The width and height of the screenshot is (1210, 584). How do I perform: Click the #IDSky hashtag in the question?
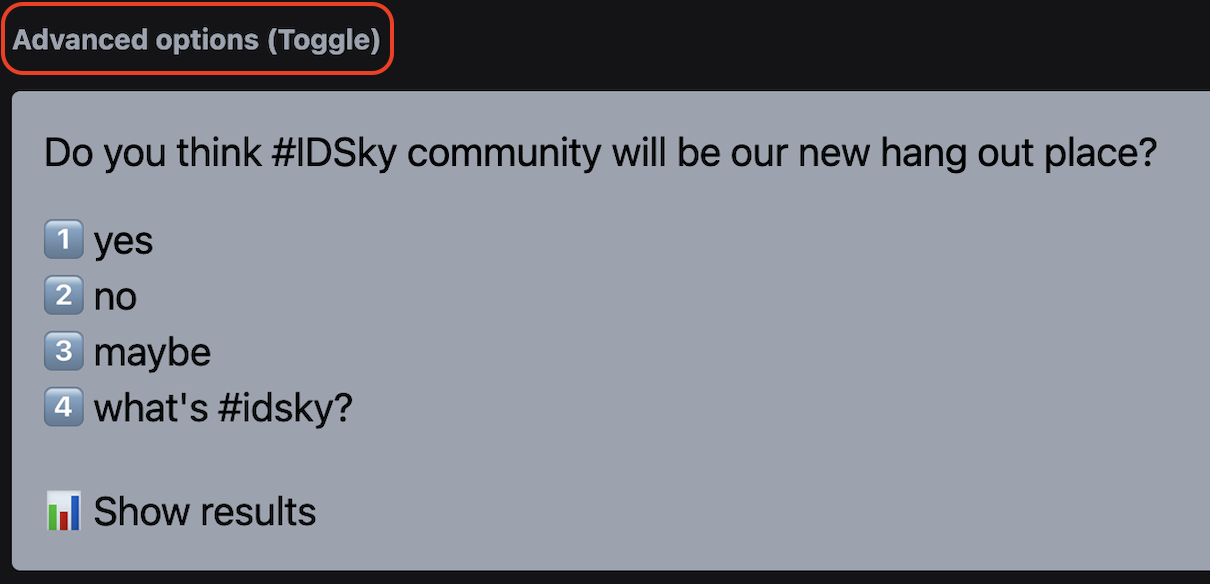click(x=335, y=154)
